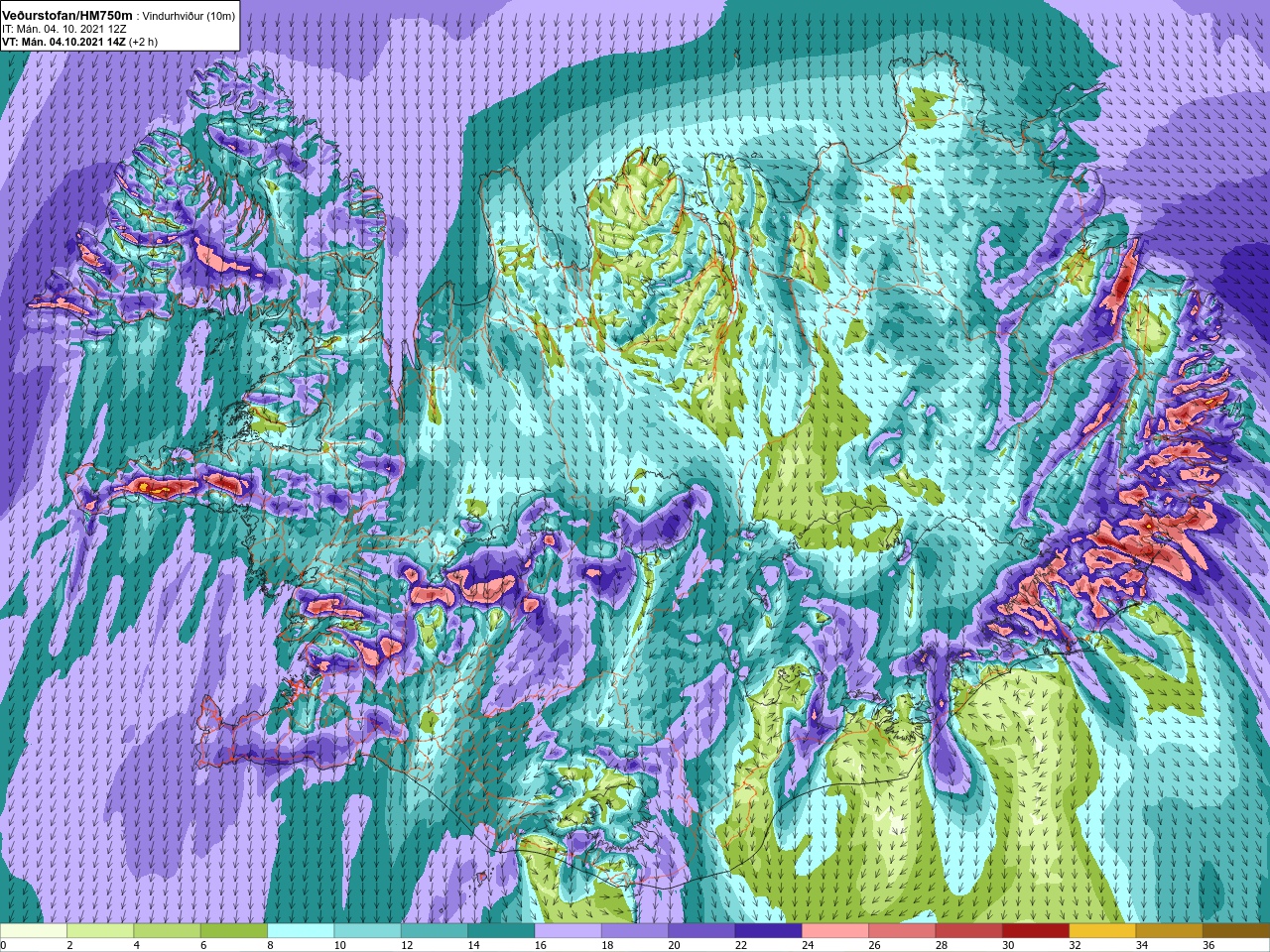This screenshot has height=952, width=1270.
Task: Click the purple swatch between 18 and 20
Action: [635, 931]
